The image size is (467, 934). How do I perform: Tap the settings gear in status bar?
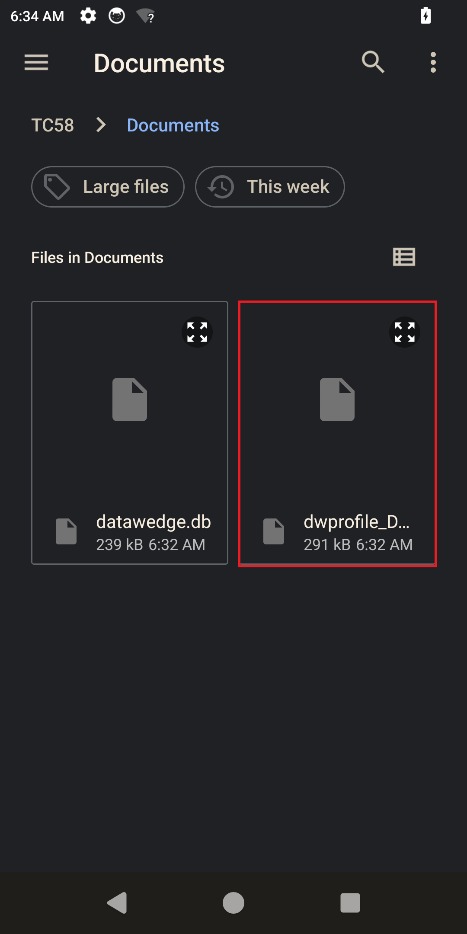tap(88, 16)
